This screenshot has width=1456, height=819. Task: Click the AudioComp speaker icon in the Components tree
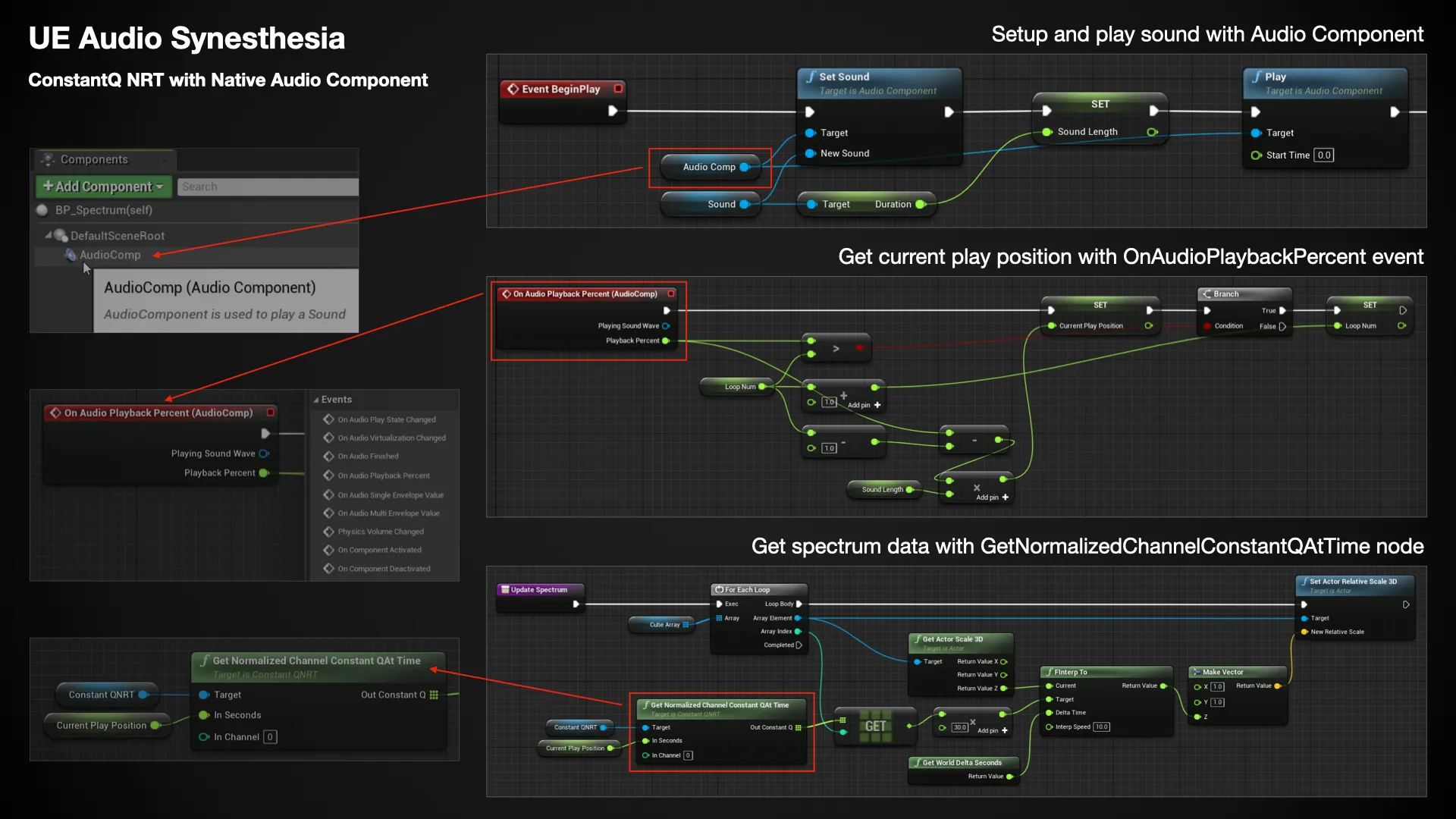[71, 255]
